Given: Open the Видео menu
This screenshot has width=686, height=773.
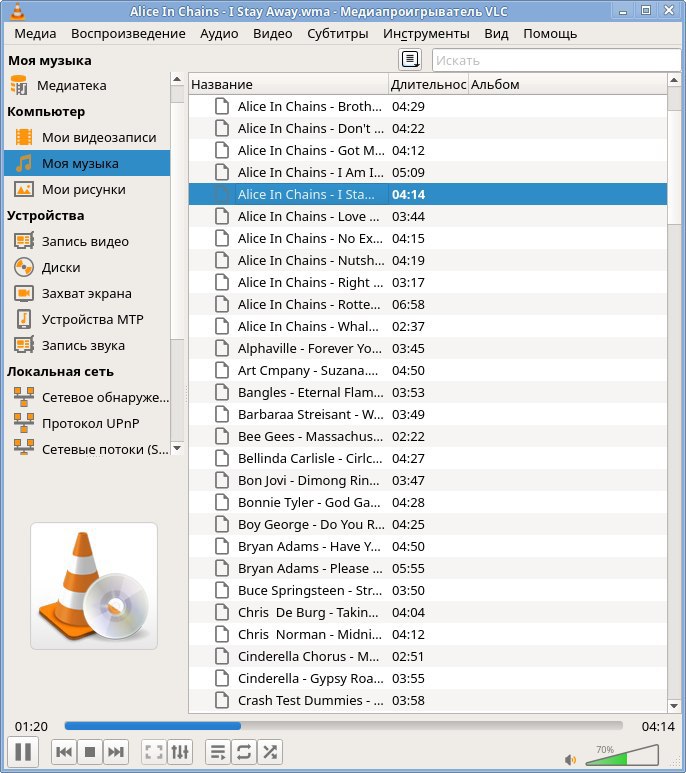Looking at the screenshot, I should point(273,34).
